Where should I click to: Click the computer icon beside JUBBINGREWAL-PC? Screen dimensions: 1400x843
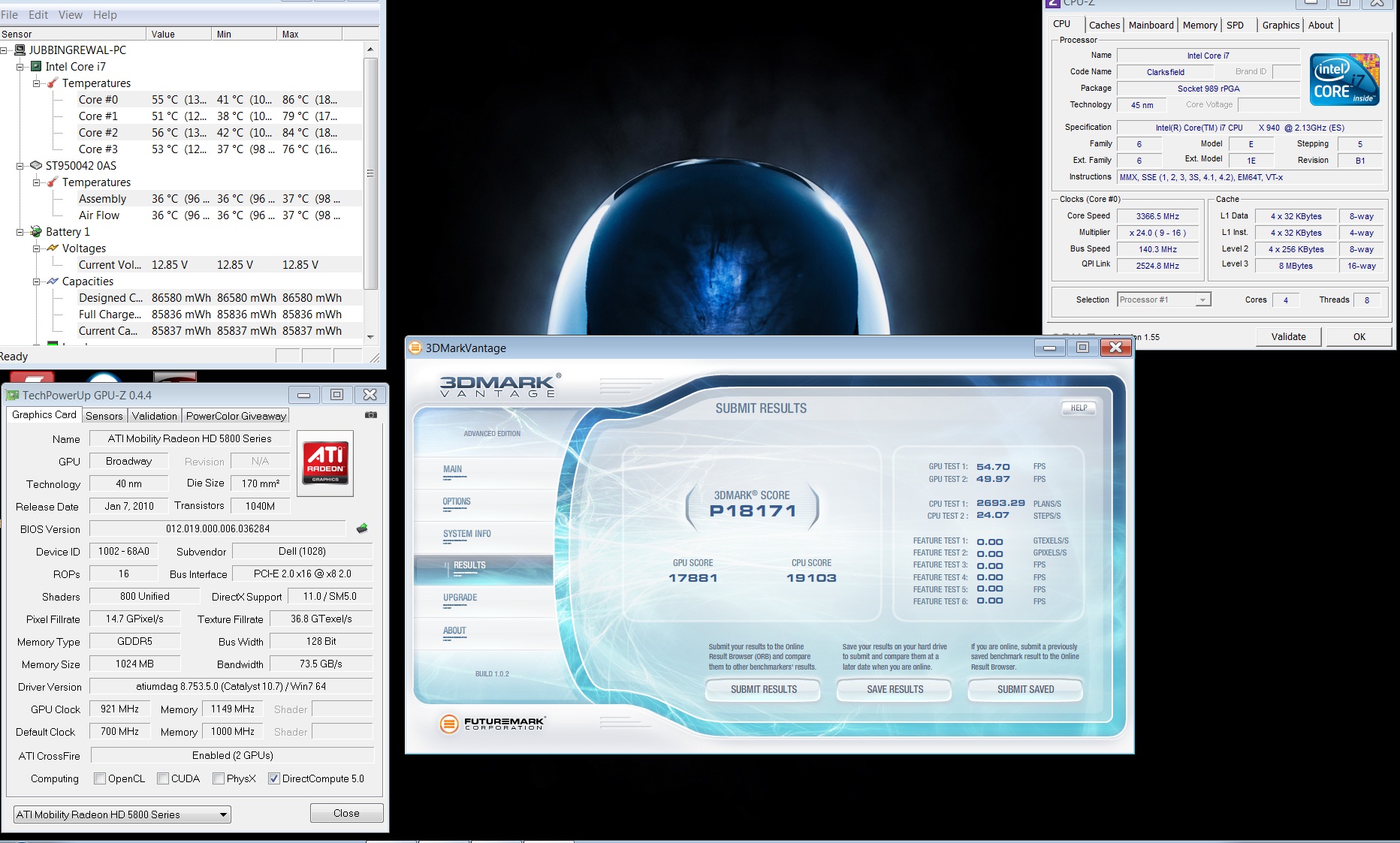tap(20, 50)
